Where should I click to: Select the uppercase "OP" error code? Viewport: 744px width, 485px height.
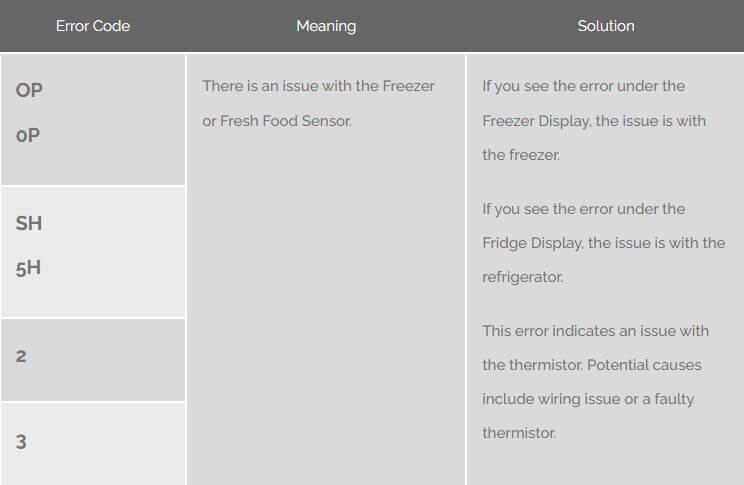[29, 90]
